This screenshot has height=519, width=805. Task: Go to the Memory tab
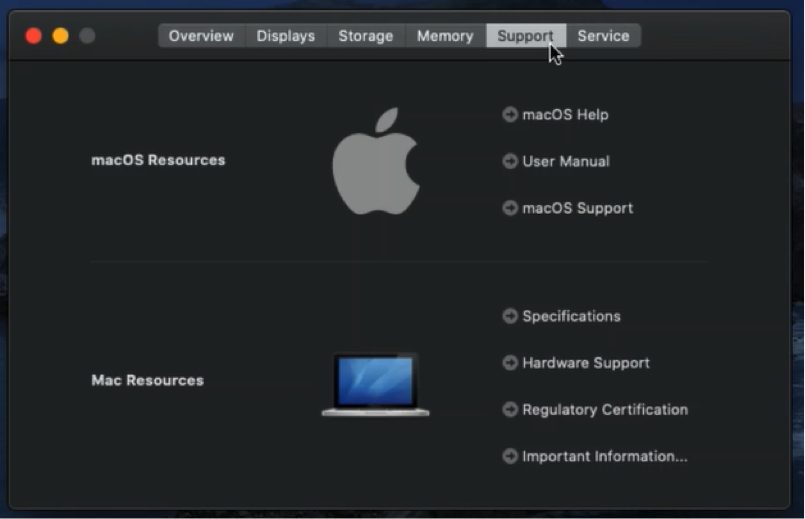click(445, 36)
